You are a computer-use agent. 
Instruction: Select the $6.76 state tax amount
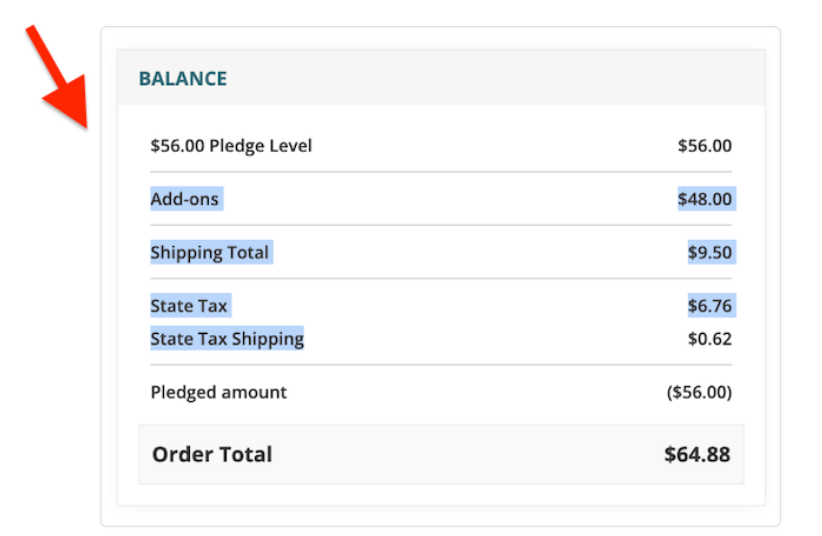709,305
